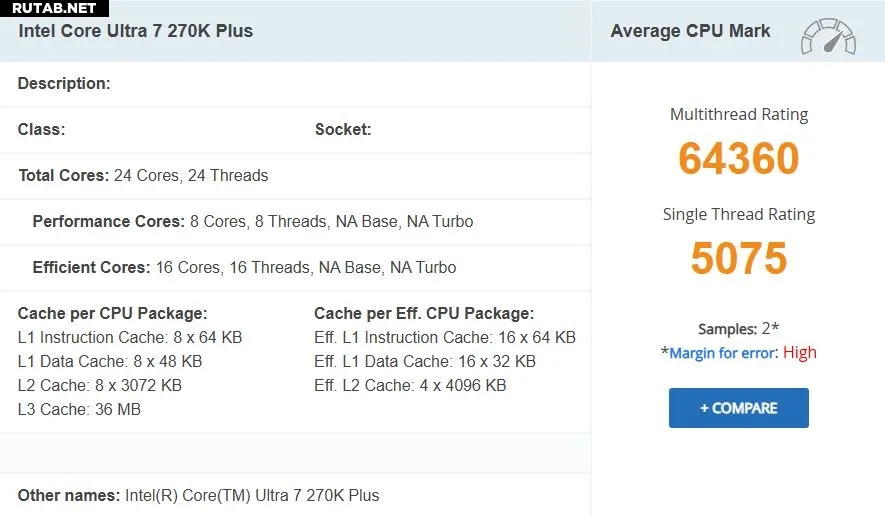Click the Samples count text

(x=739, y=329)
